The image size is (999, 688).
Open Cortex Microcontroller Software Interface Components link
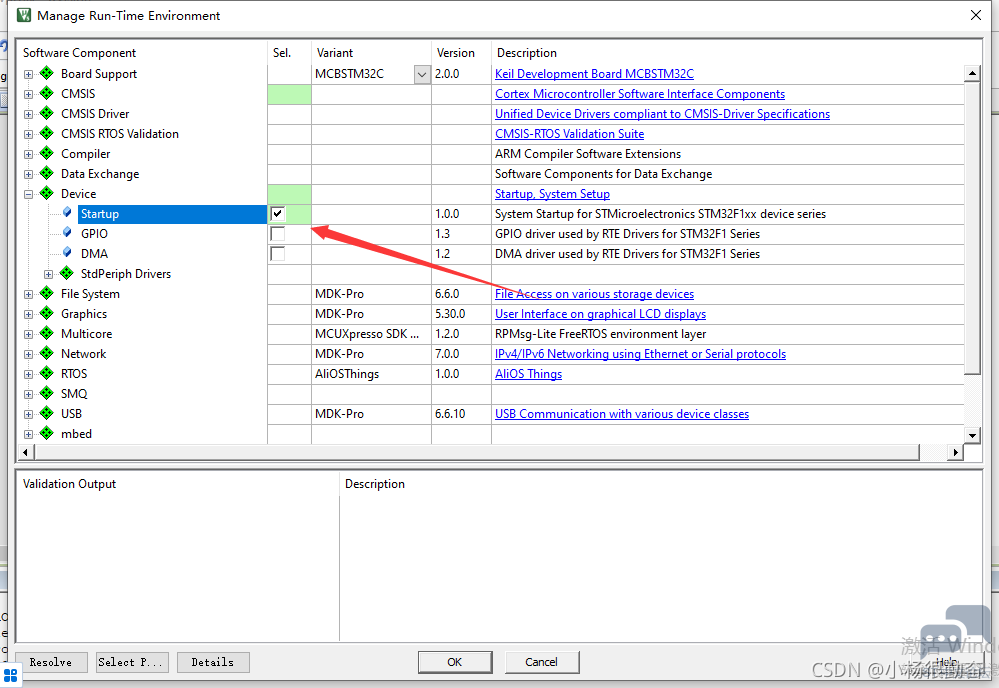pos(640,94)
